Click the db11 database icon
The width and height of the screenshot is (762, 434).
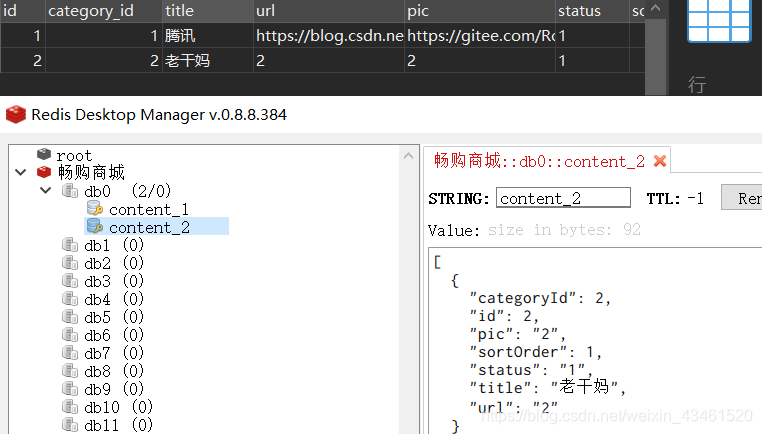[x=70, y=425]
